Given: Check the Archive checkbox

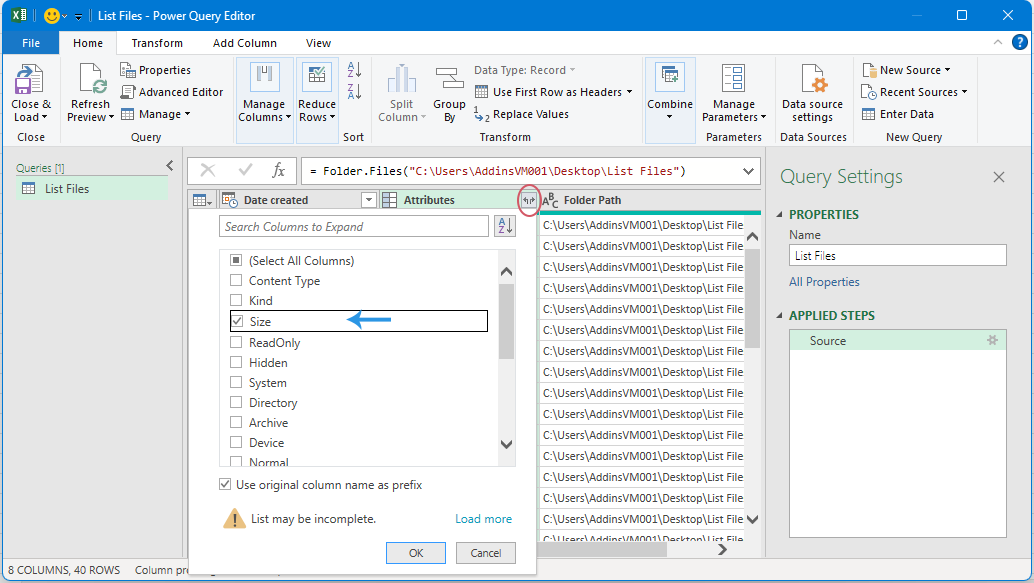Looking at the screenshot, I should tap(236, 422).
